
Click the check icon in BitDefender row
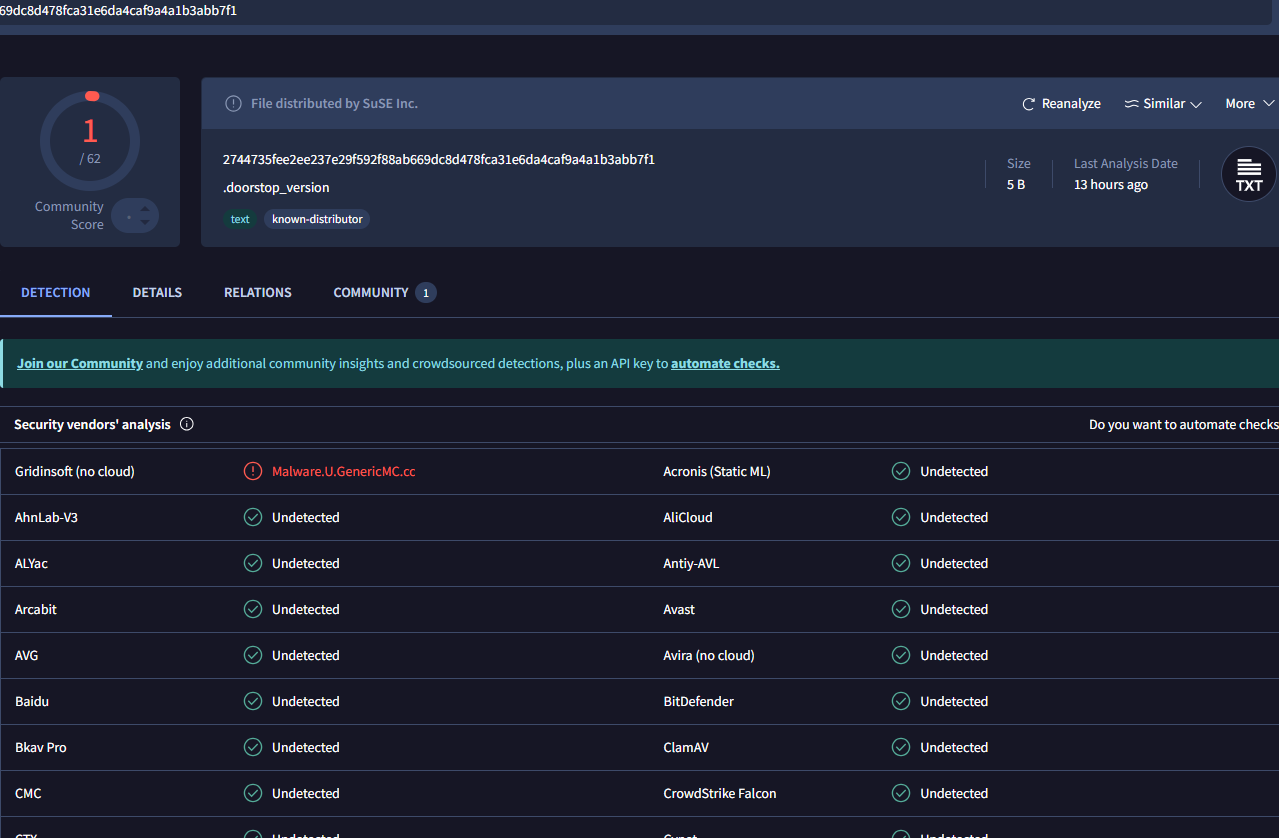coord(901,701)
